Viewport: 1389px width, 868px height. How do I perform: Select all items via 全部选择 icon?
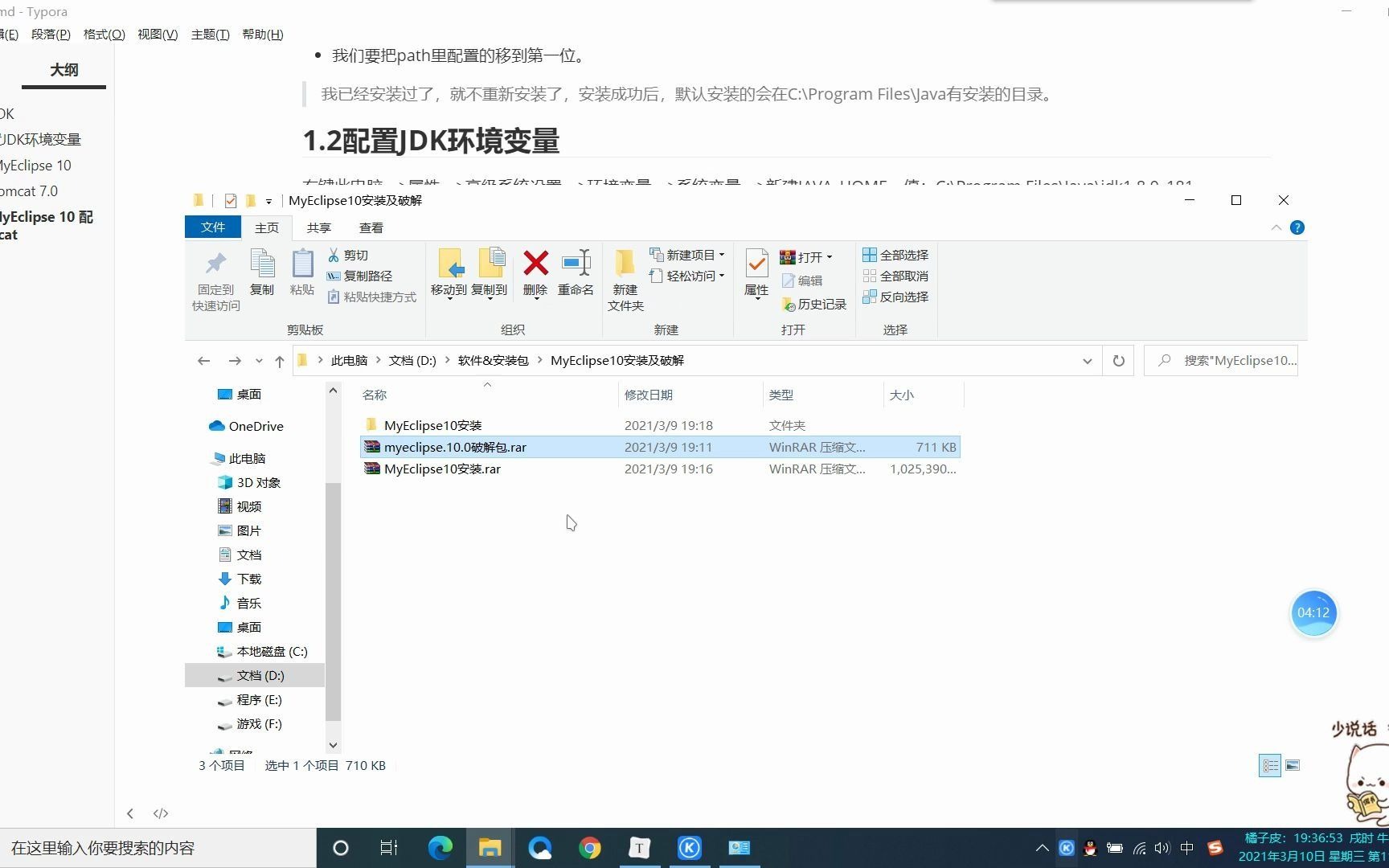point(895,254)
